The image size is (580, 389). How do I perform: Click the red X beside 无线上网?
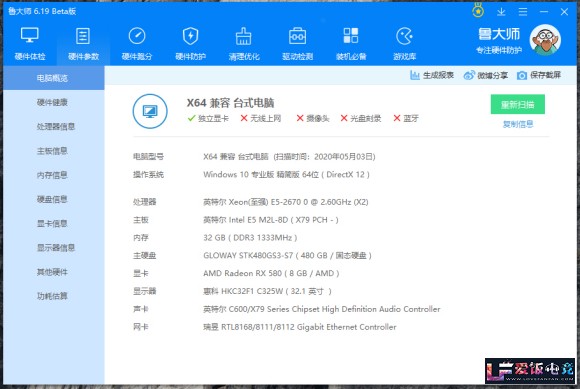point(244,118)
